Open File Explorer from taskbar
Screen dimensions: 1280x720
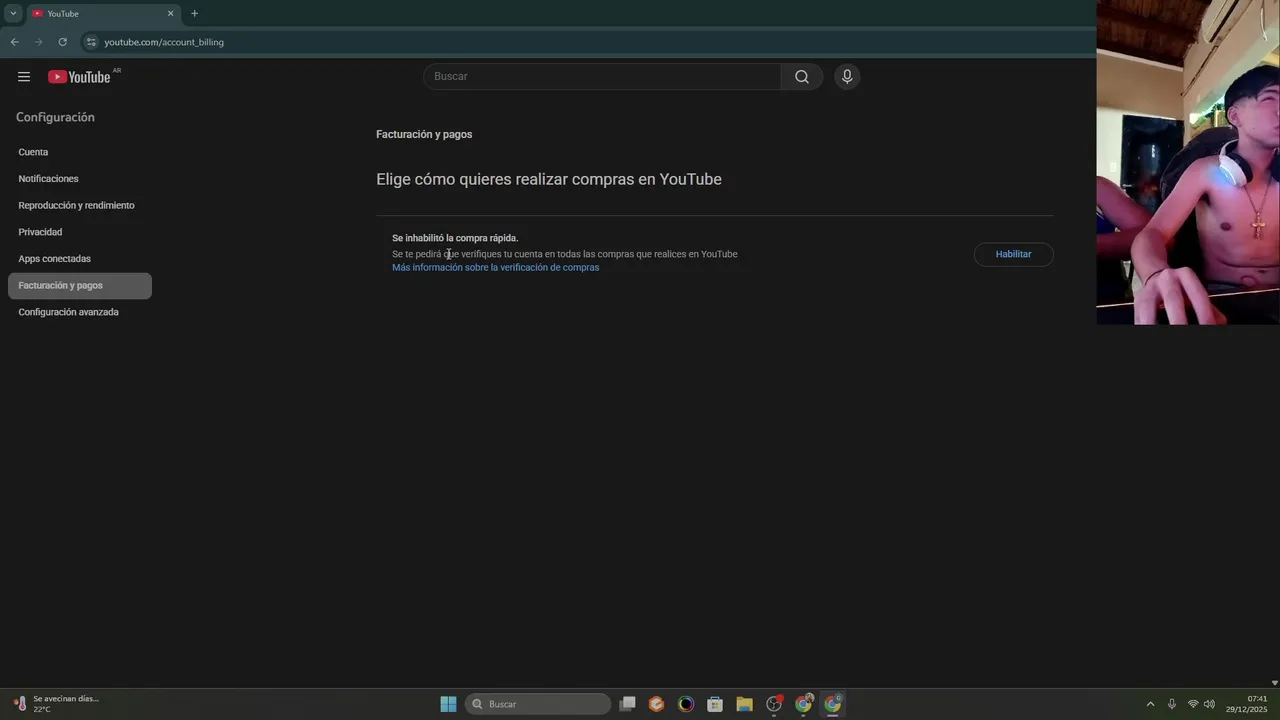tap(744, 704)
